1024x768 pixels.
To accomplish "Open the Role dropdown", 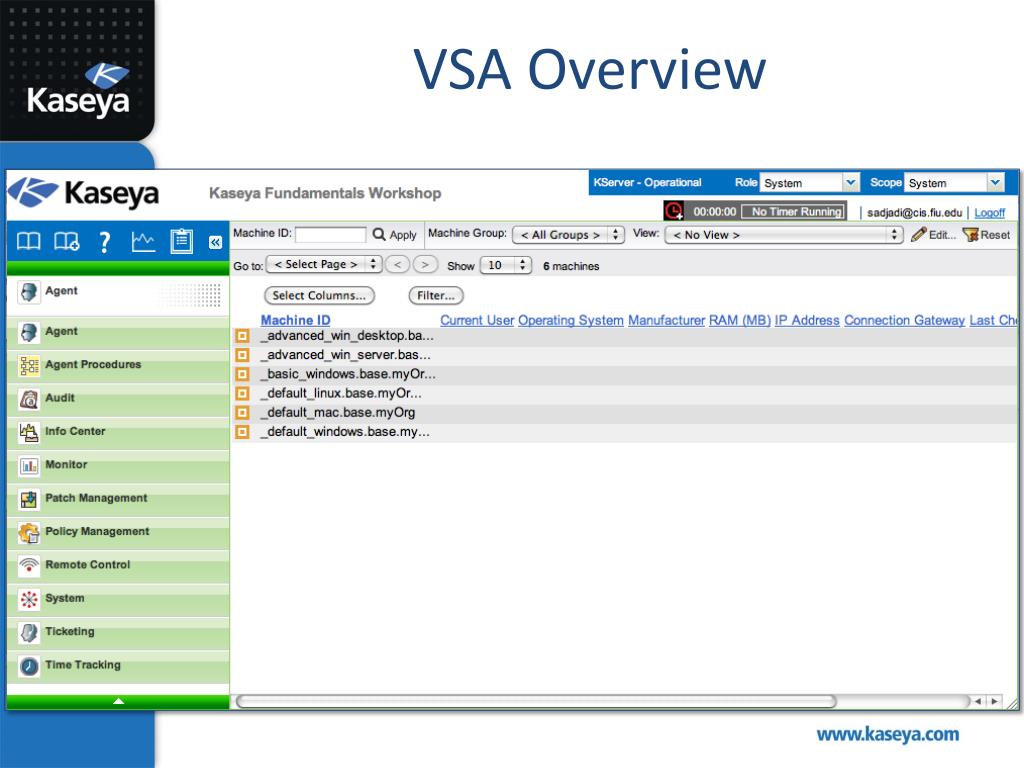I will (x=810, y=183).
